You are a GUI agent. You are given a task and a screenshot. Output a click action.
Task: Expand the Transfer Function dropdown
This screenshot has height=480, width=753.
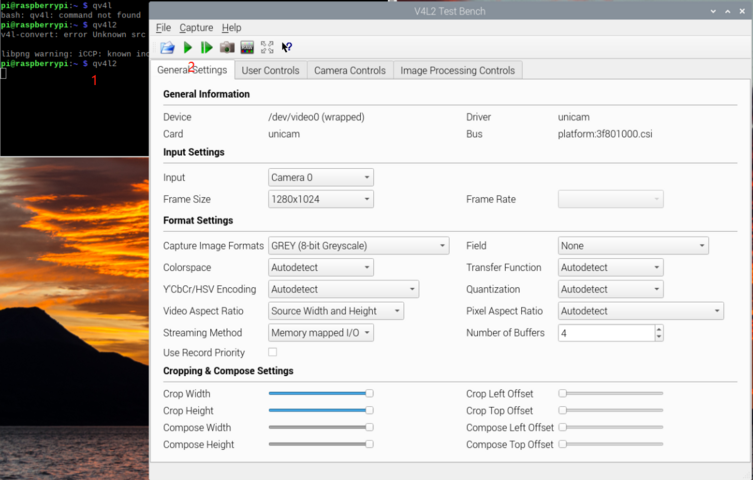(x=610, y=268)
